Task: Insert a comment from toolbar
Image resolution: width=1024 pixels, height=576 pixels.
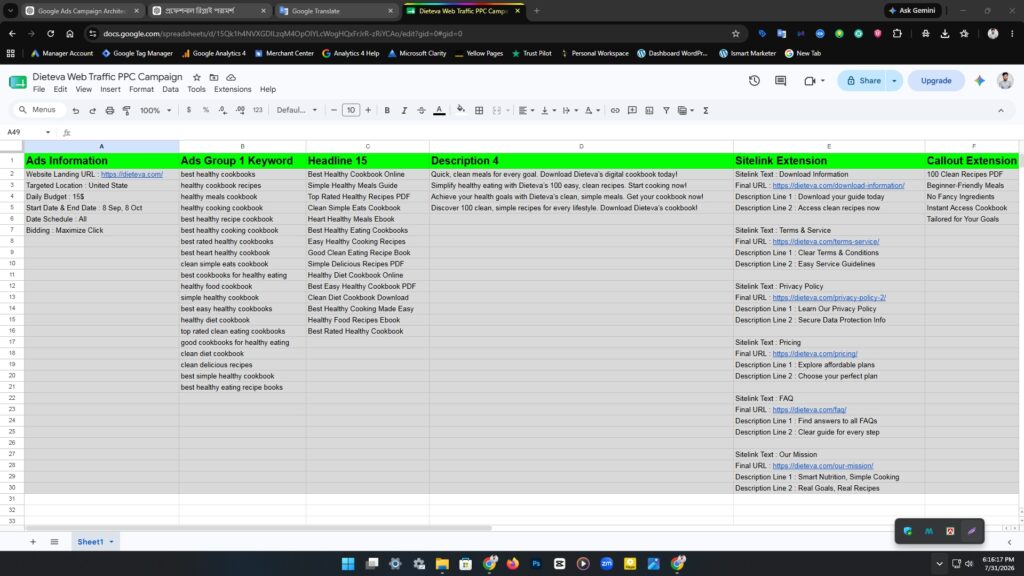Action: [x=632, y=110]
